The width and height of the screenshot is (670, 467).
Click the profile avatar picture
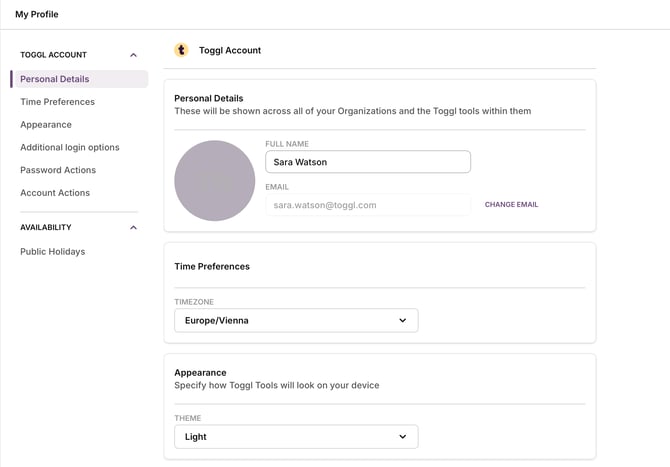pyautogui.click(x=215, y=181)
